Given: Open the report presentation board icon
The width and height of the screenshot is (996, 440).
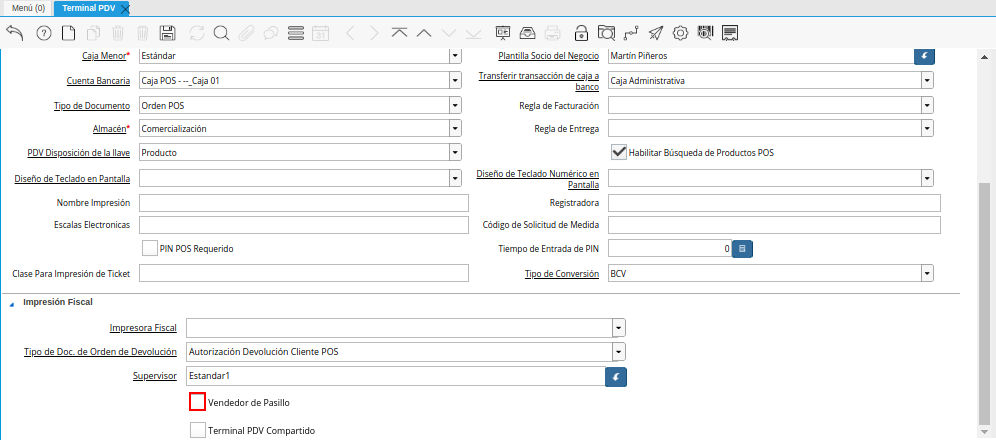Looking at the screenshot, I should 503,33.
